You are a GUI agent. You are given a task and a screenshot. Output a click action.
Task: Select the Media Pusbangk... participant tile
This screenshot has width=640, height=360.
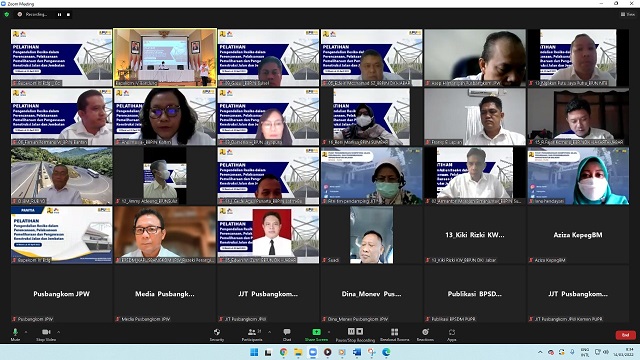[x=165, y=294]
